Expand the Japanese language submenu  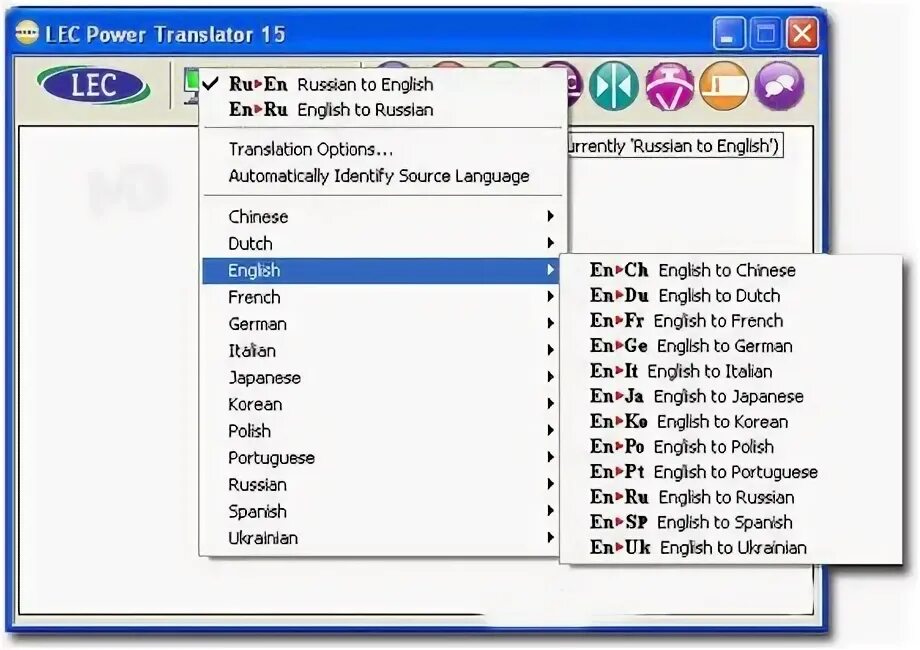pos(382,378)
